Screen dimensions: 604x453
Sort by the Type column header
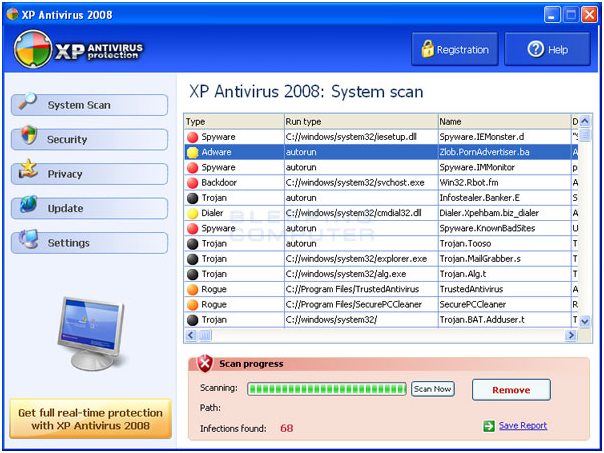click(x=234, y=122)
